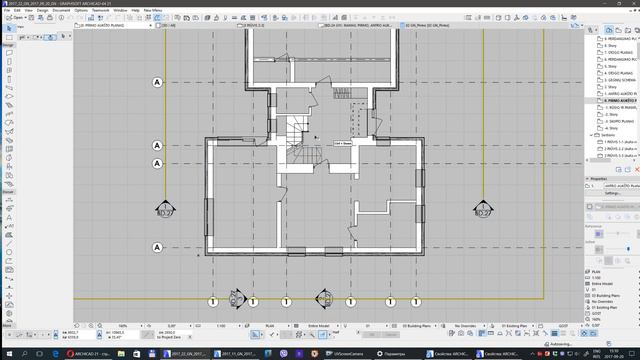
Task: Open Viber from the taskbar
Action: [x=284, y=353]
